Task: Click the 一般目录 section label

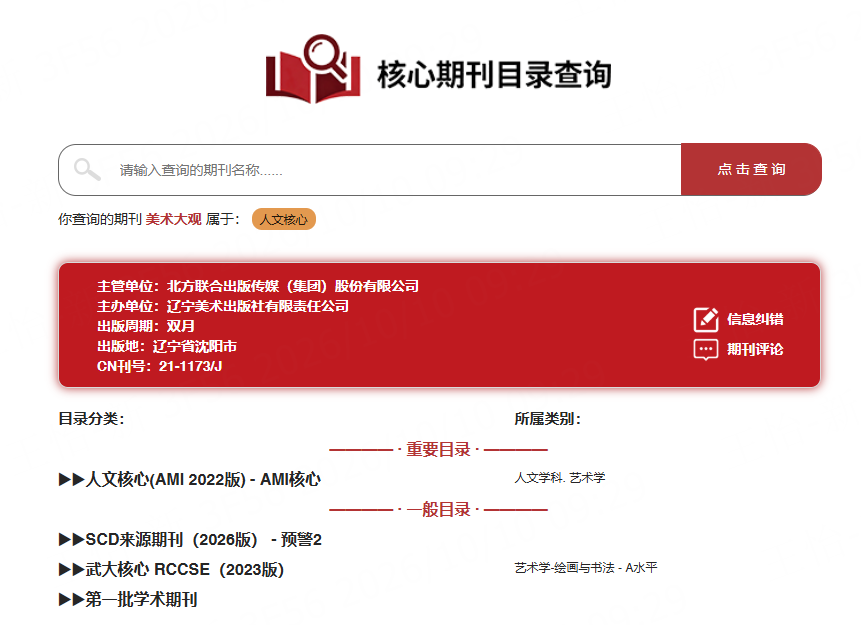Action: pyautogui.click(x=438, y=510)
